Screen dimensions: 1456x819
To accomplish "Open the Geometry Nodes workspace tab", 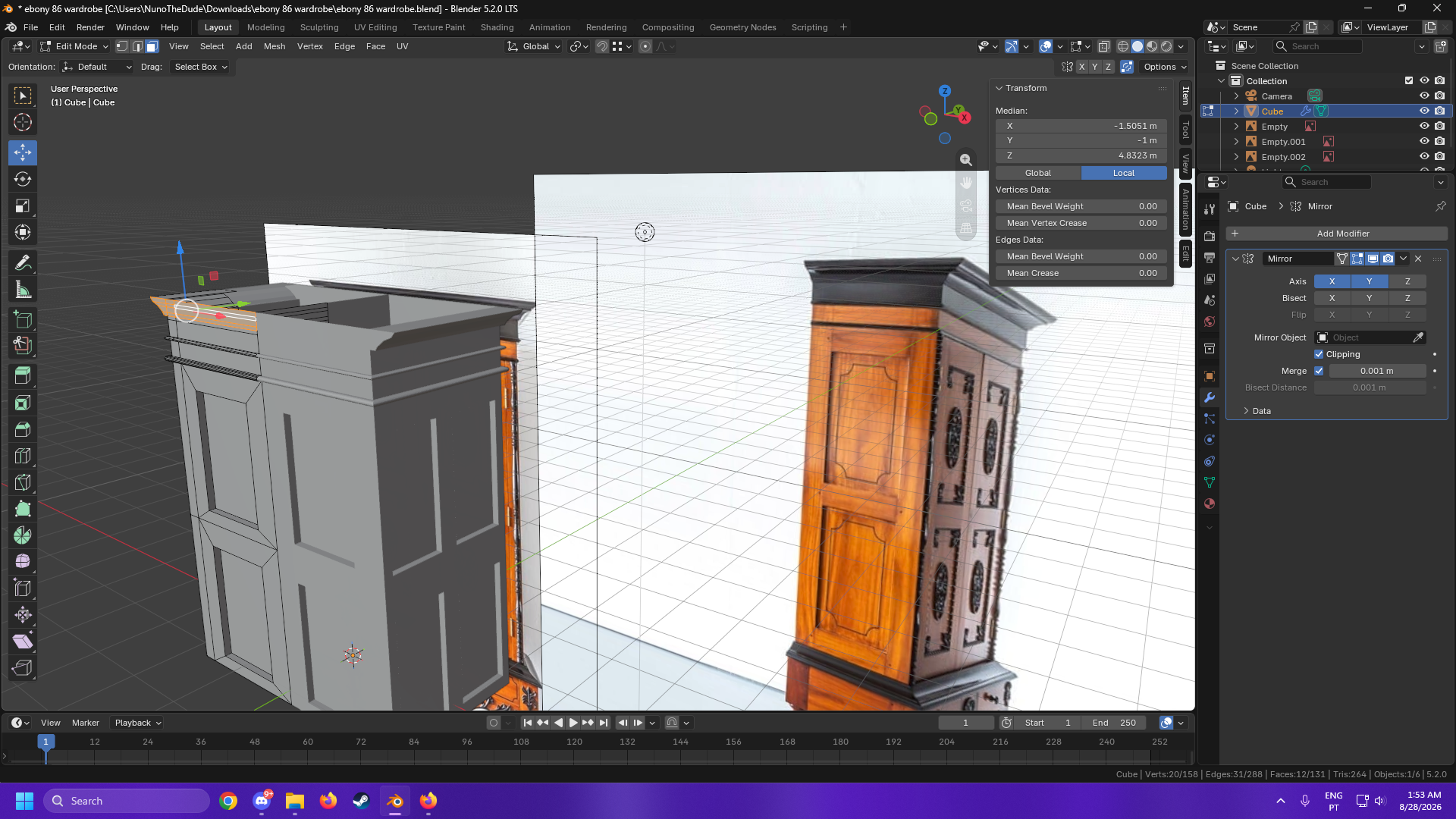I will pos(742,27).
